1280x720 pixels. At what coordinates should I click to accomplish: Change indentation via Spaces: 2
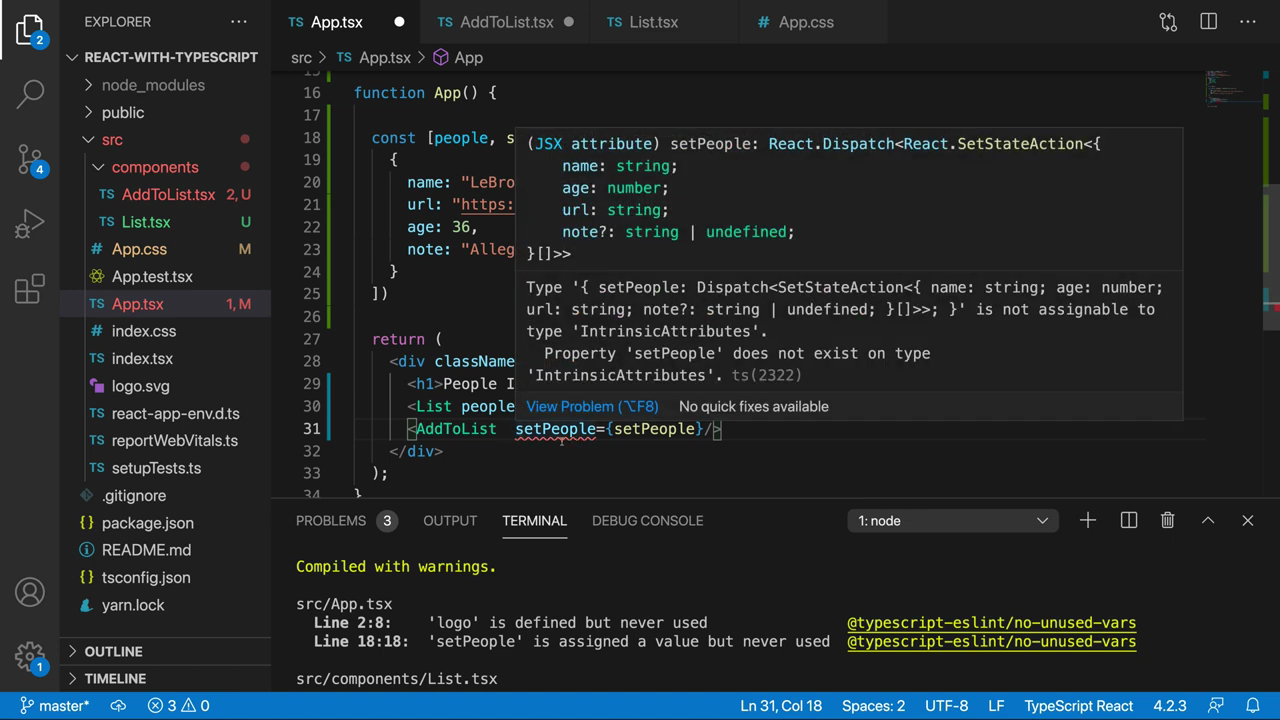click(873, 705)
